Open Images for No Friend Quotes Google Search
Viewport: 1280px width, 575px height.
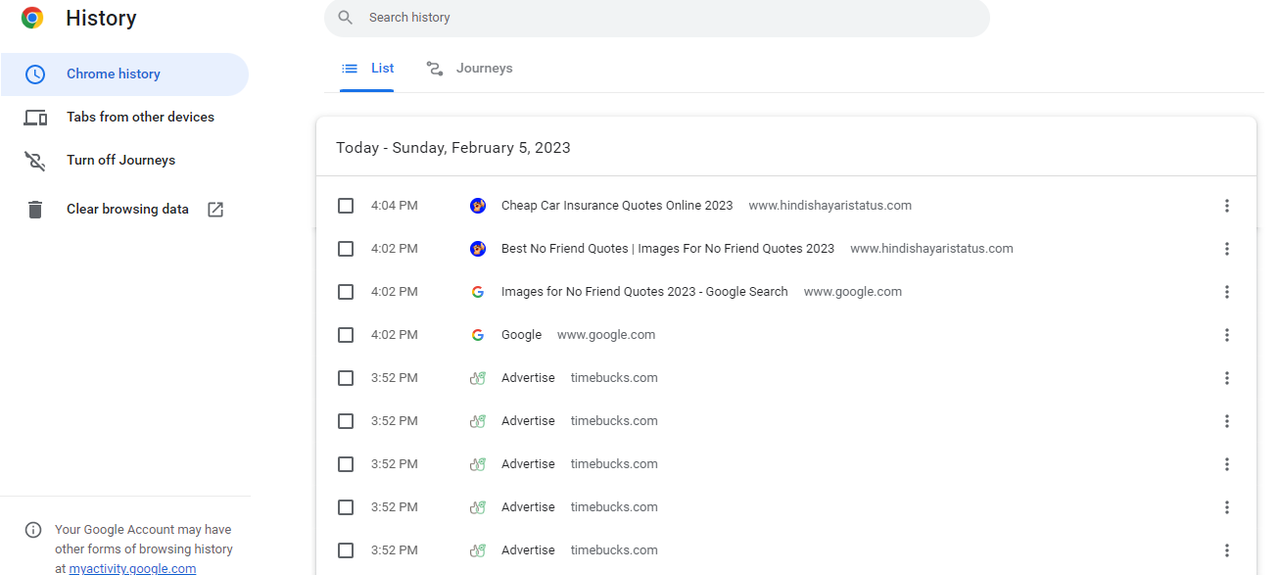[x=645, y=292]
